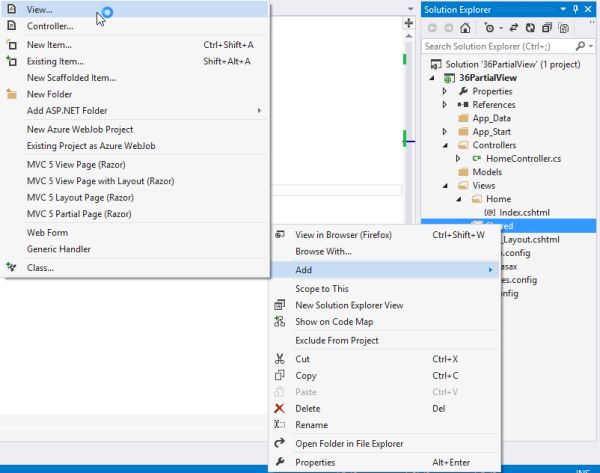Collapse the 36PartialView project node
The width and height of the screenshot is (600, 473).
(432, 78)
